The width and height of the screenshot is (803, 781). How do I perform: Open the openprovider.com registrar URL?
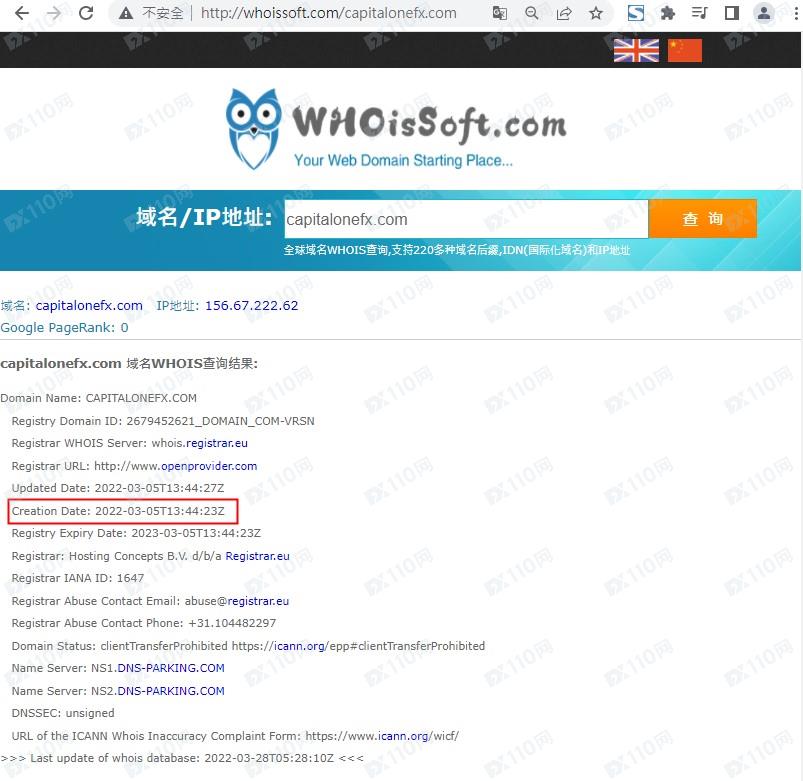coord(209,466)
